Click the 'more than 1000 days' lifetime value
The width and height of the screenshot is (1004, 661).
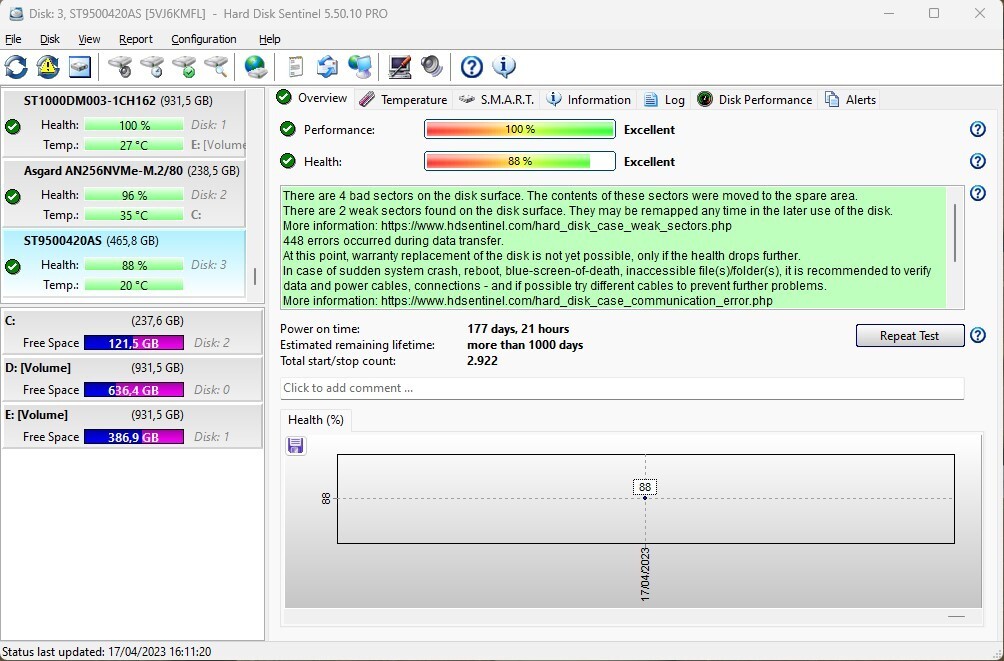click(x=525, y=345)
